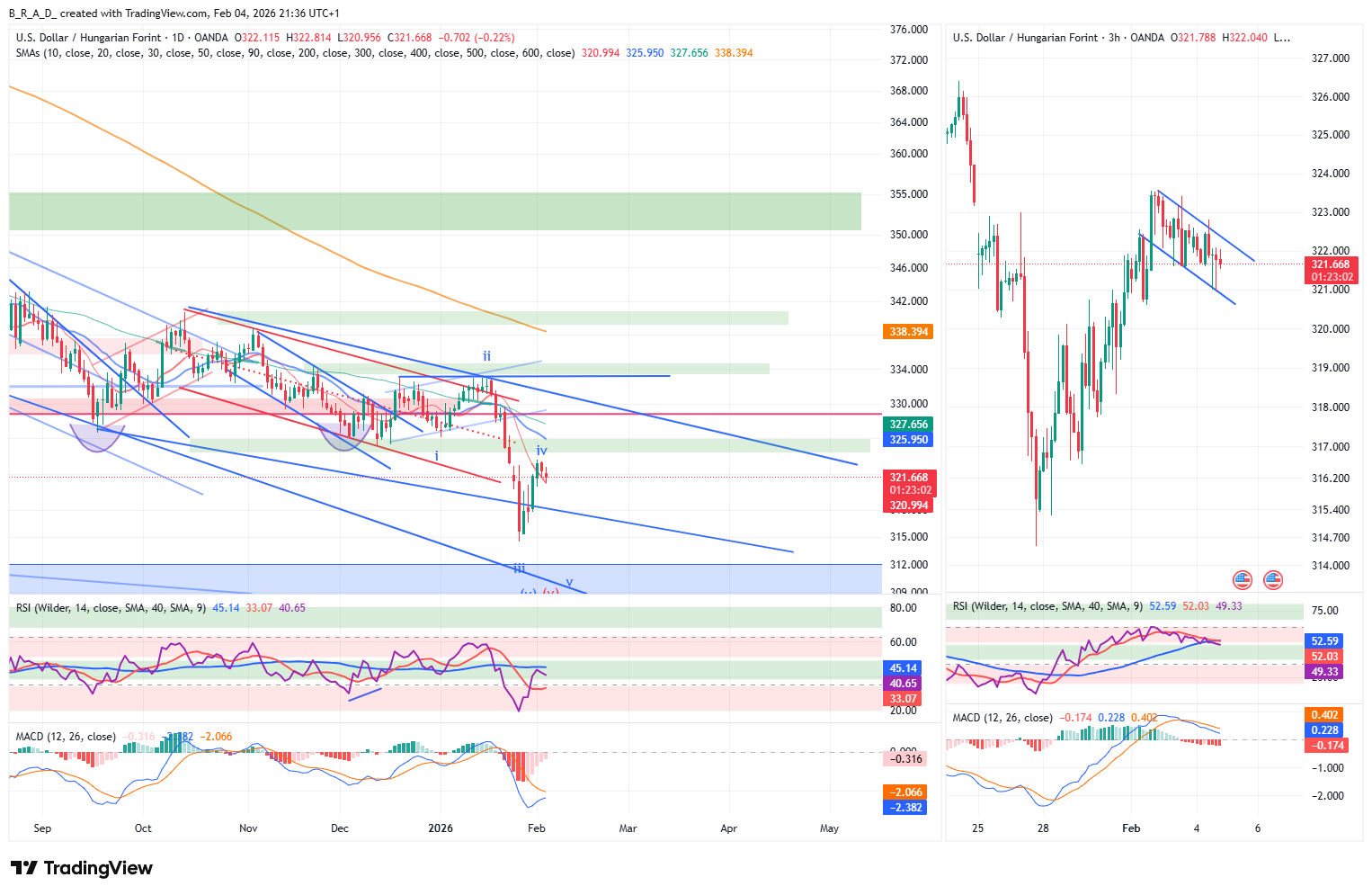Click the wave 'iii' label near 312 level
Viewport: 1372px width, 895px height.
tap(519, 568)
